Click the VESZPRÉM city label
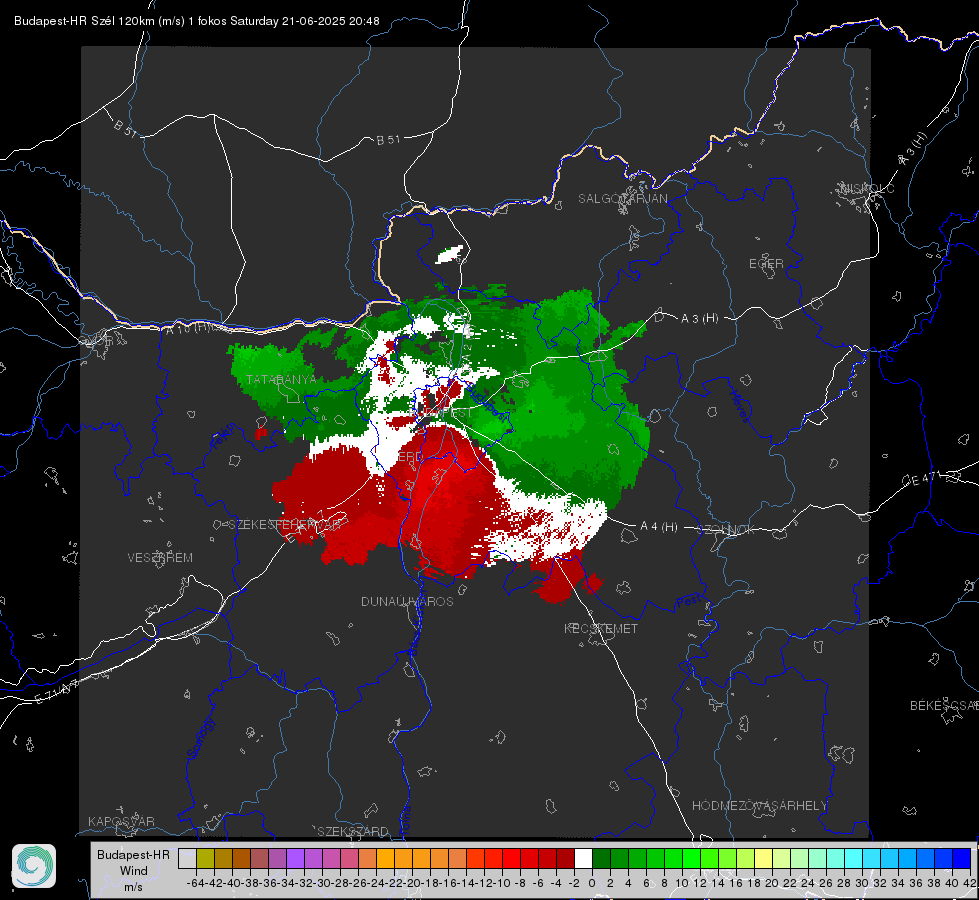 point(160,557)
